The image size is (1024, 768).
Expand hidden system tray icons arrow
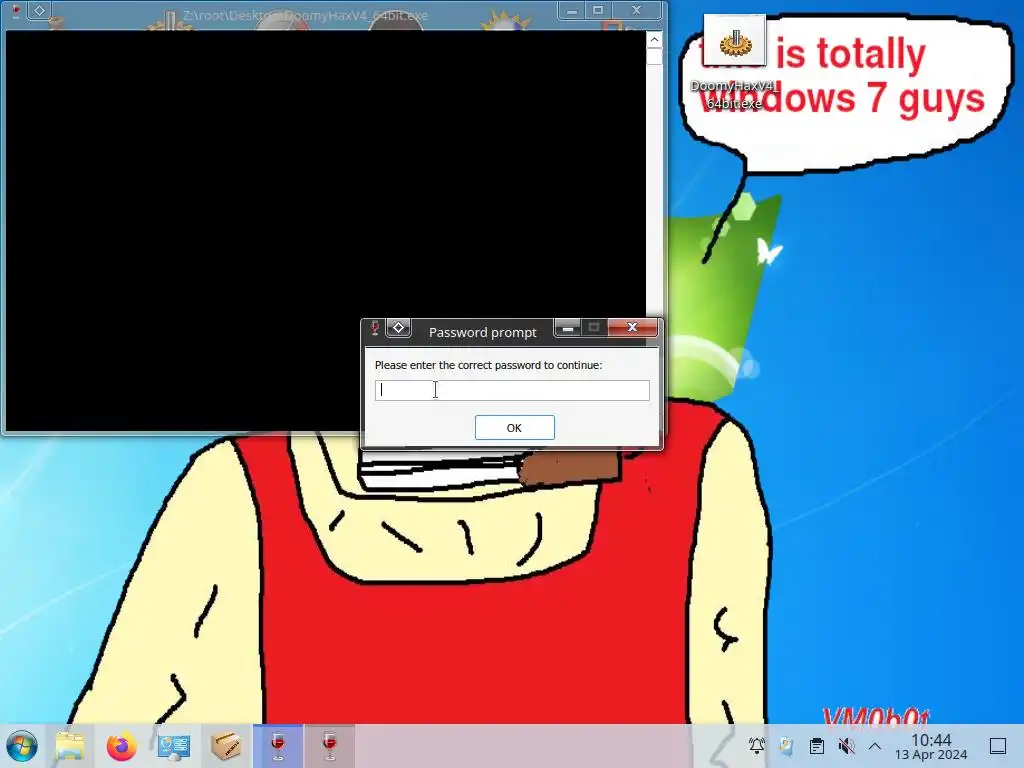point(875,746)
